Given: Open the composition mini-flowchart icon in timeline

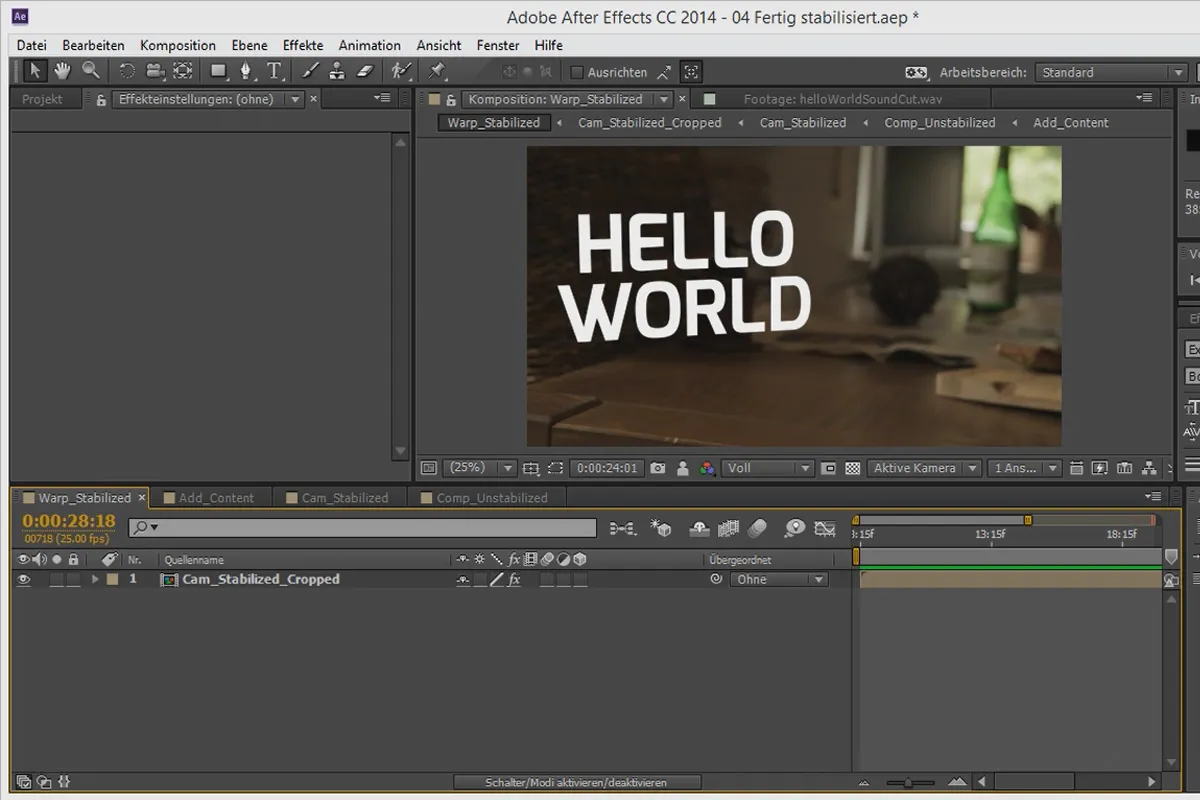Looking at the screenshot, I should 622,528.
